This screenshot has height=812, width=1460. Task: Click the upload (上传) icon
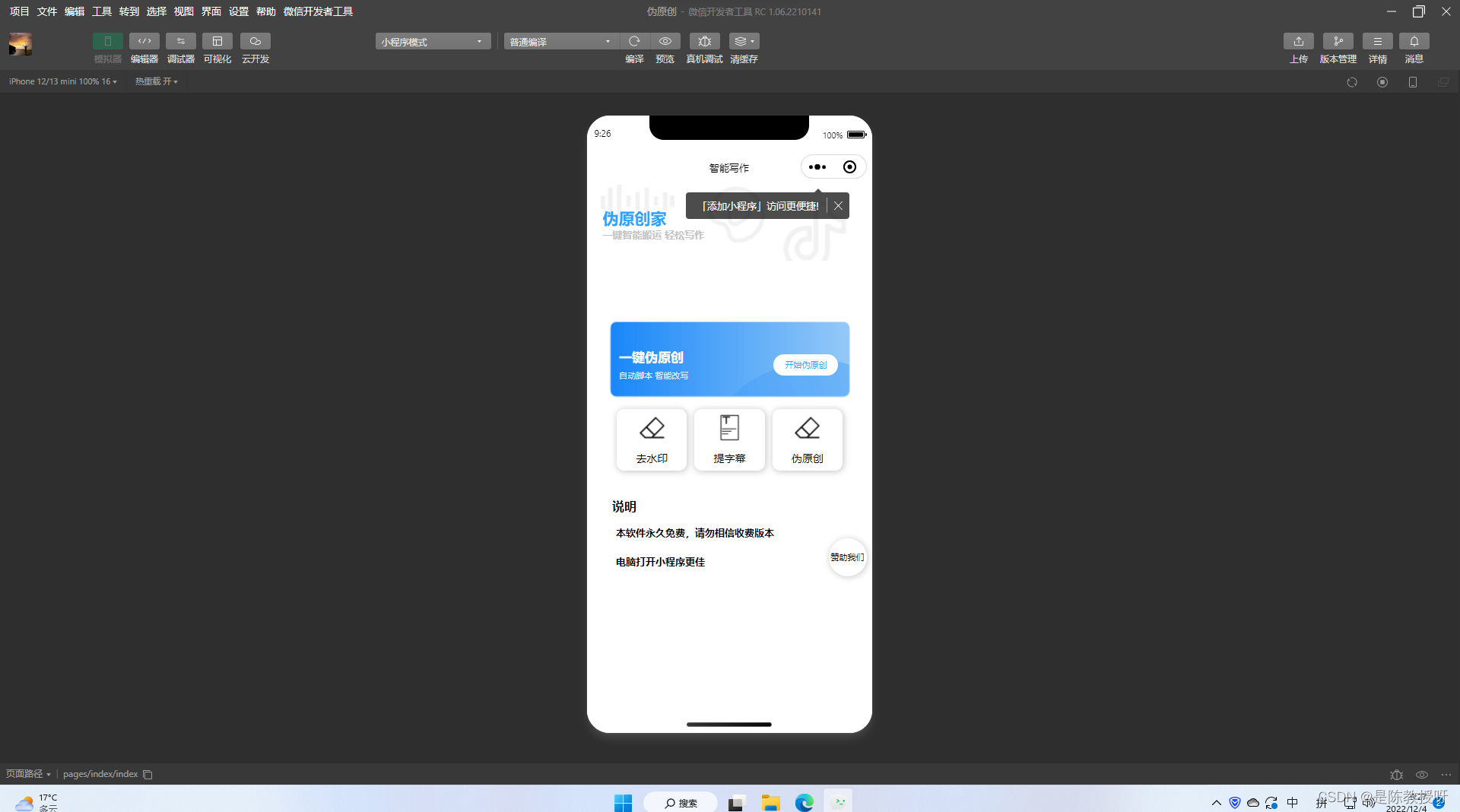[1299, 41]
